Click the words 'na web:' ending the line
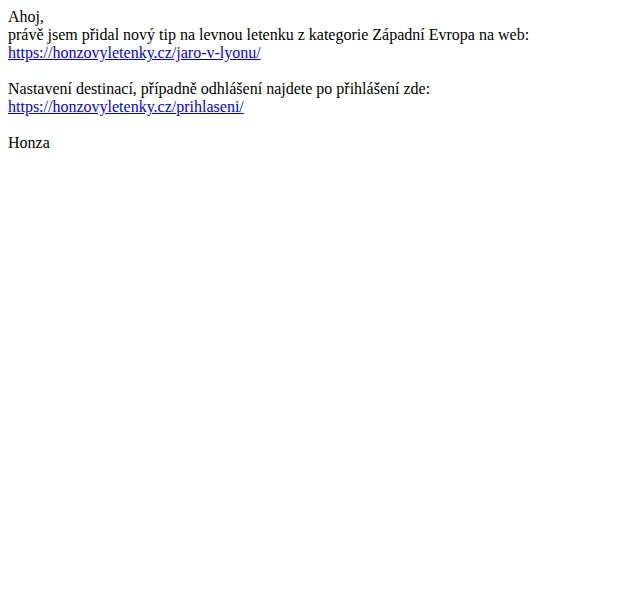Viewport: 640px width, 600px height. [x=504, y=35]
